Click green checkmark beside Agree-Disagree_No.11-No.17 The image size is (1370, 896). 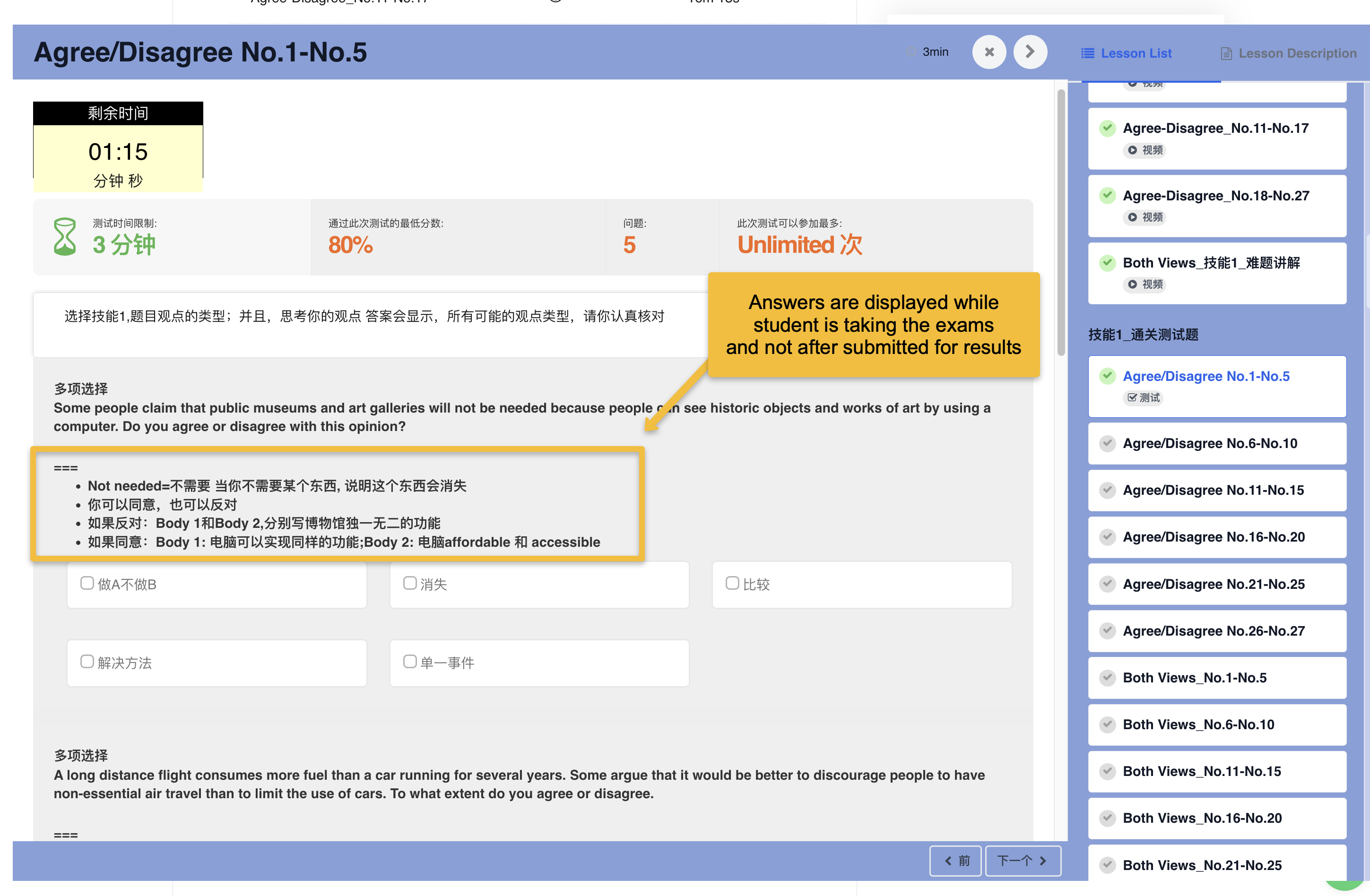pyautogui.click(x=1107, y=128)
